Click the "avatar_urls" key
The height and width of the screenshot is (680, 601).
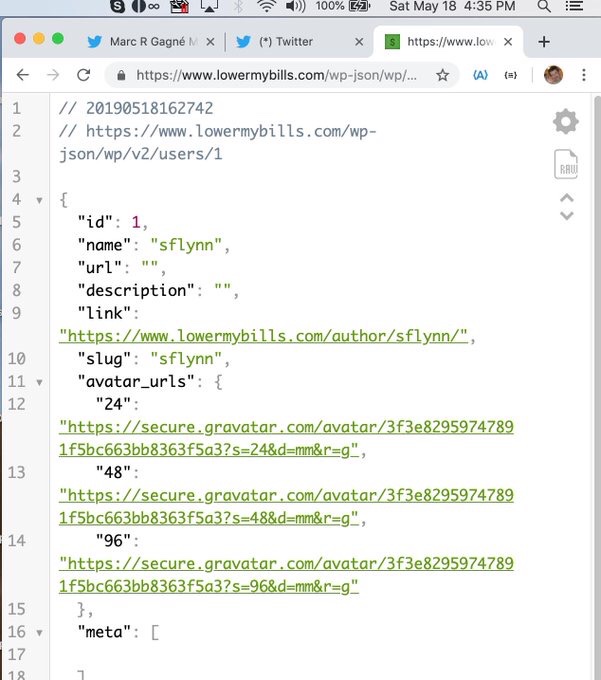pos(136,382)
